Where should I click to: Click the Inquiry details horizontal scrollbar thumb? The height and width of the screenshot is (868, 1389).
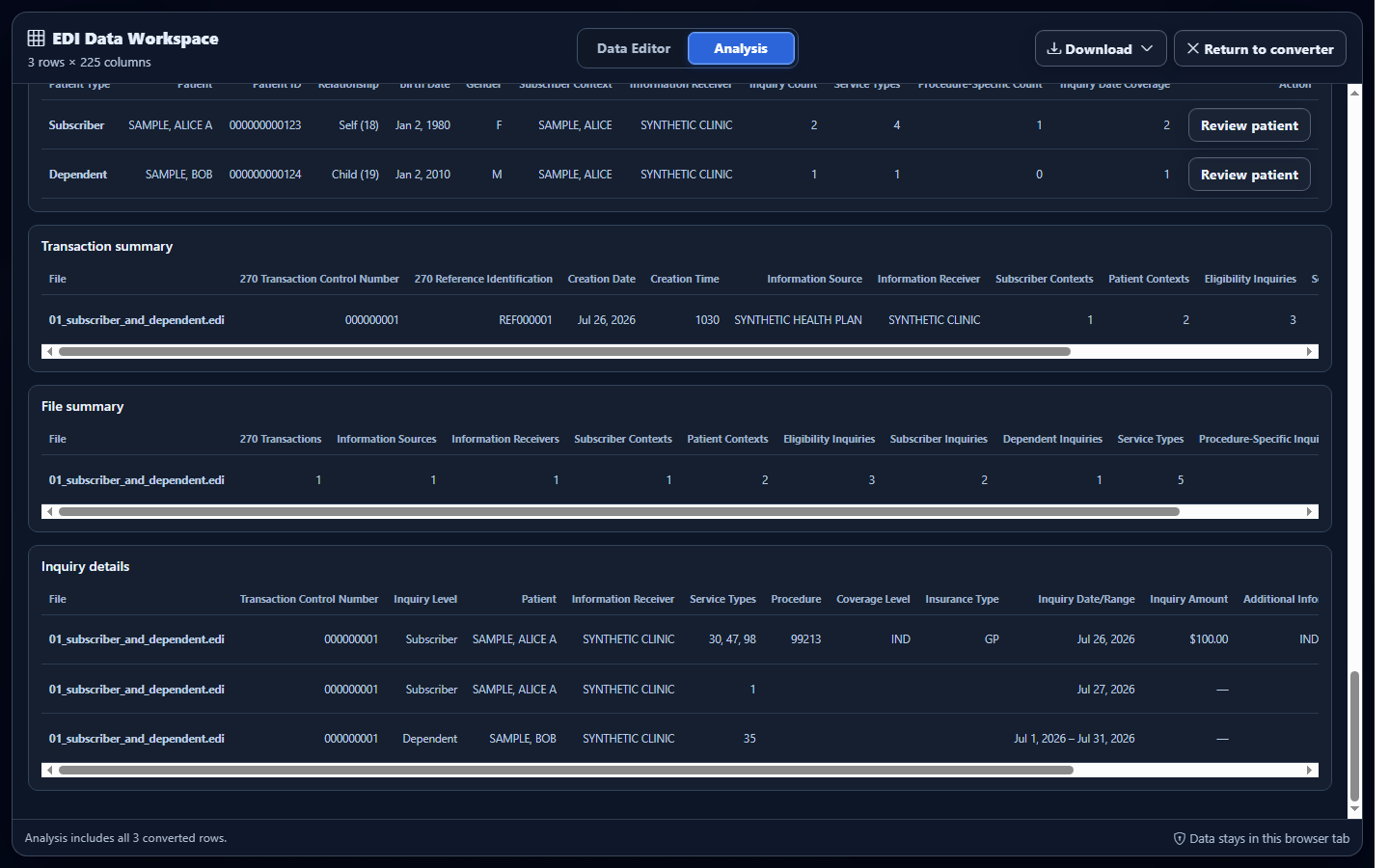pos(566,771)
